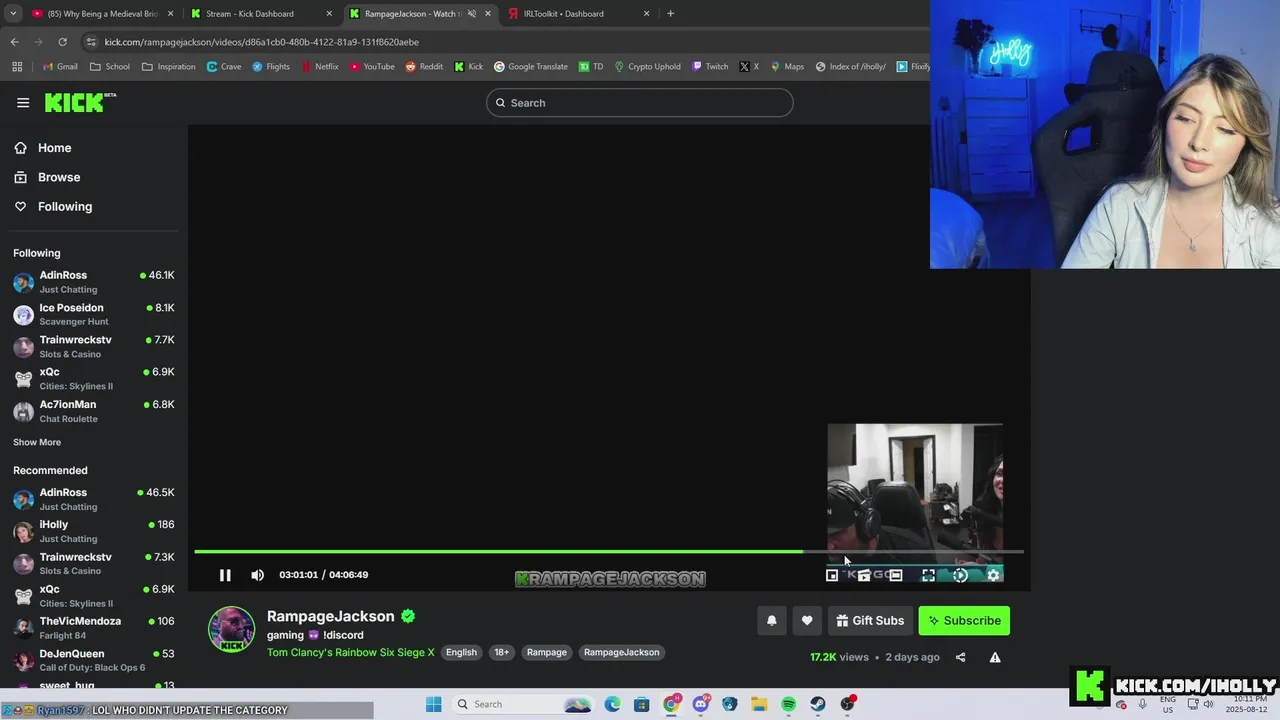
Task: Toggle theater mode in player
Action: pyautogui.click(x=896, y=575)
